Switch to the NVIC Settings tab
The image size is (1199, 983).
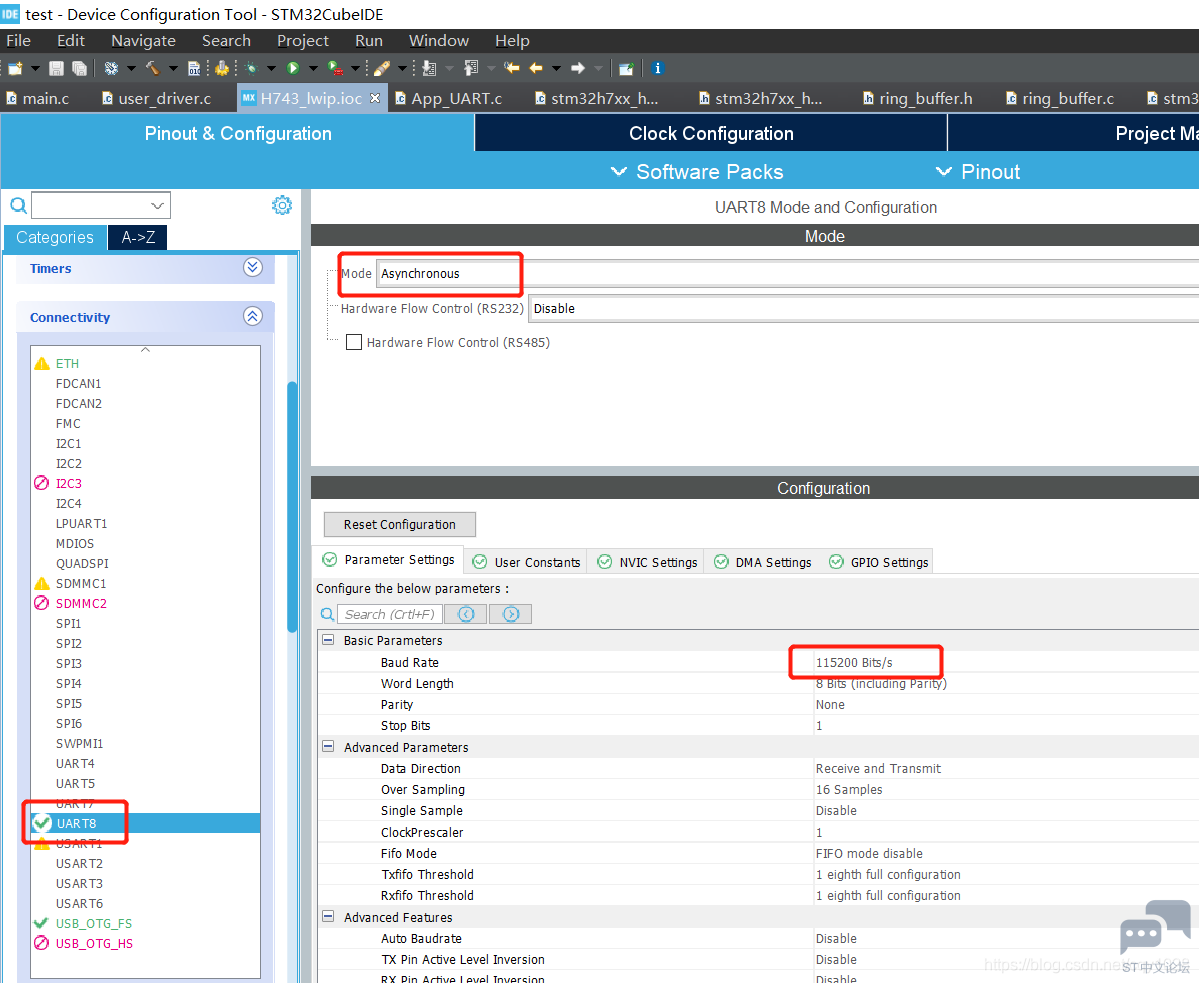pyautogui.click(x=648, y=562)
